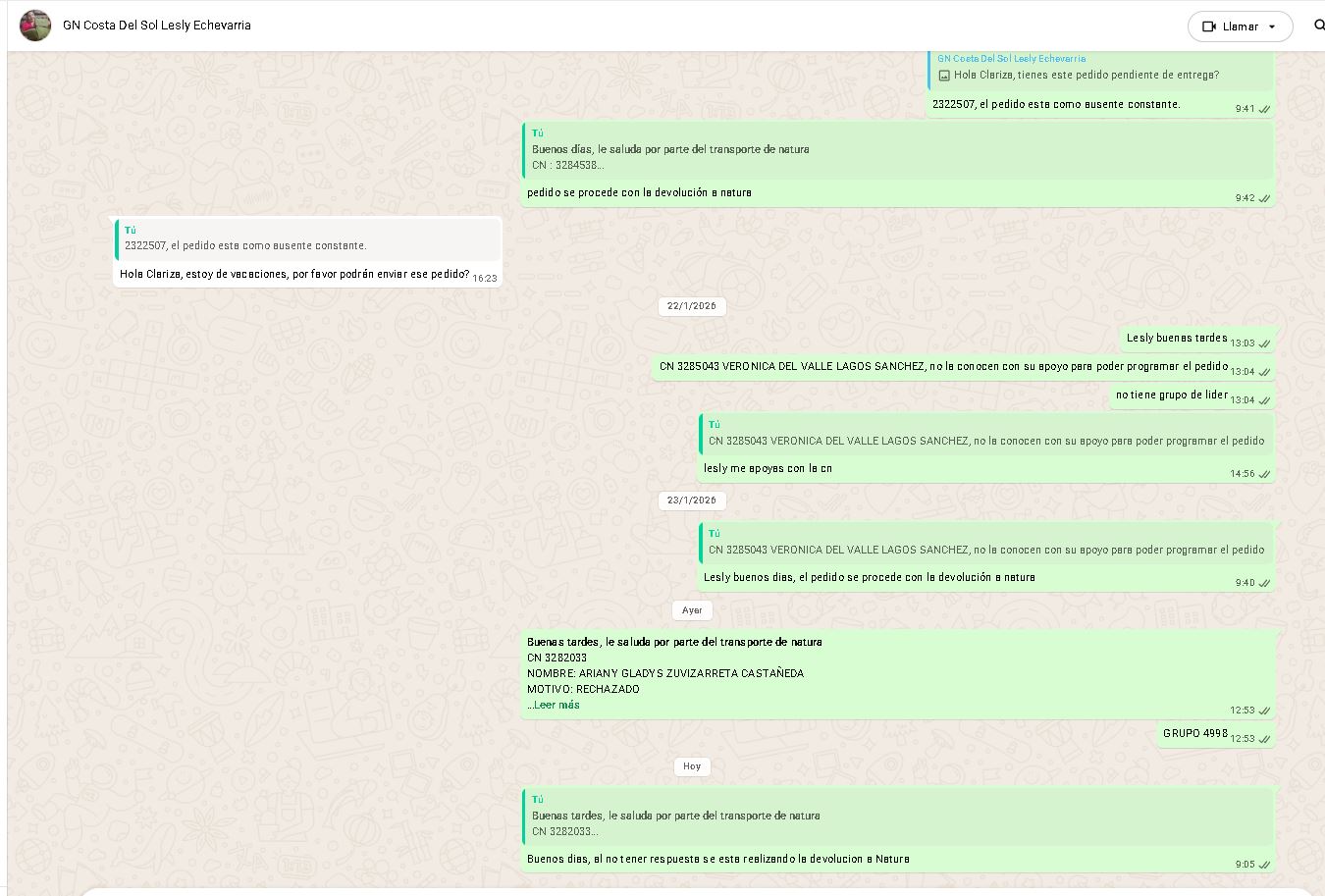Open the chat search magnifier icon
The height and width of the screenshot is (896, 1325).
pyautogui.click(x=1318, y=26)
